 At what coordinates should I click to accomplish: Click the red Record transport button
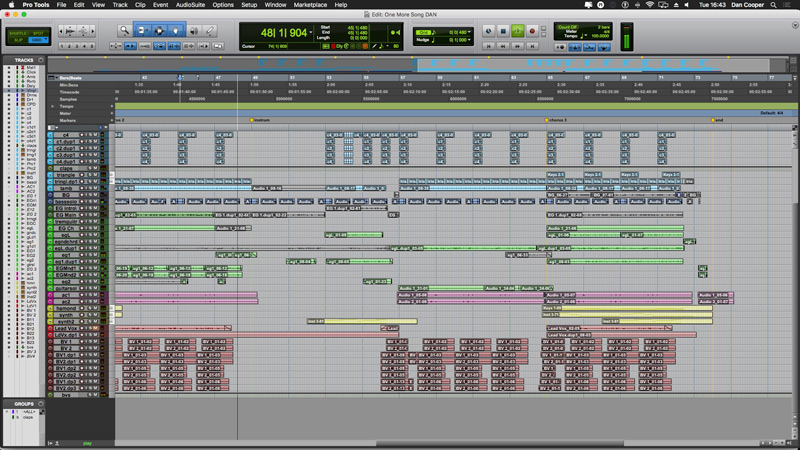click(532, 31)
